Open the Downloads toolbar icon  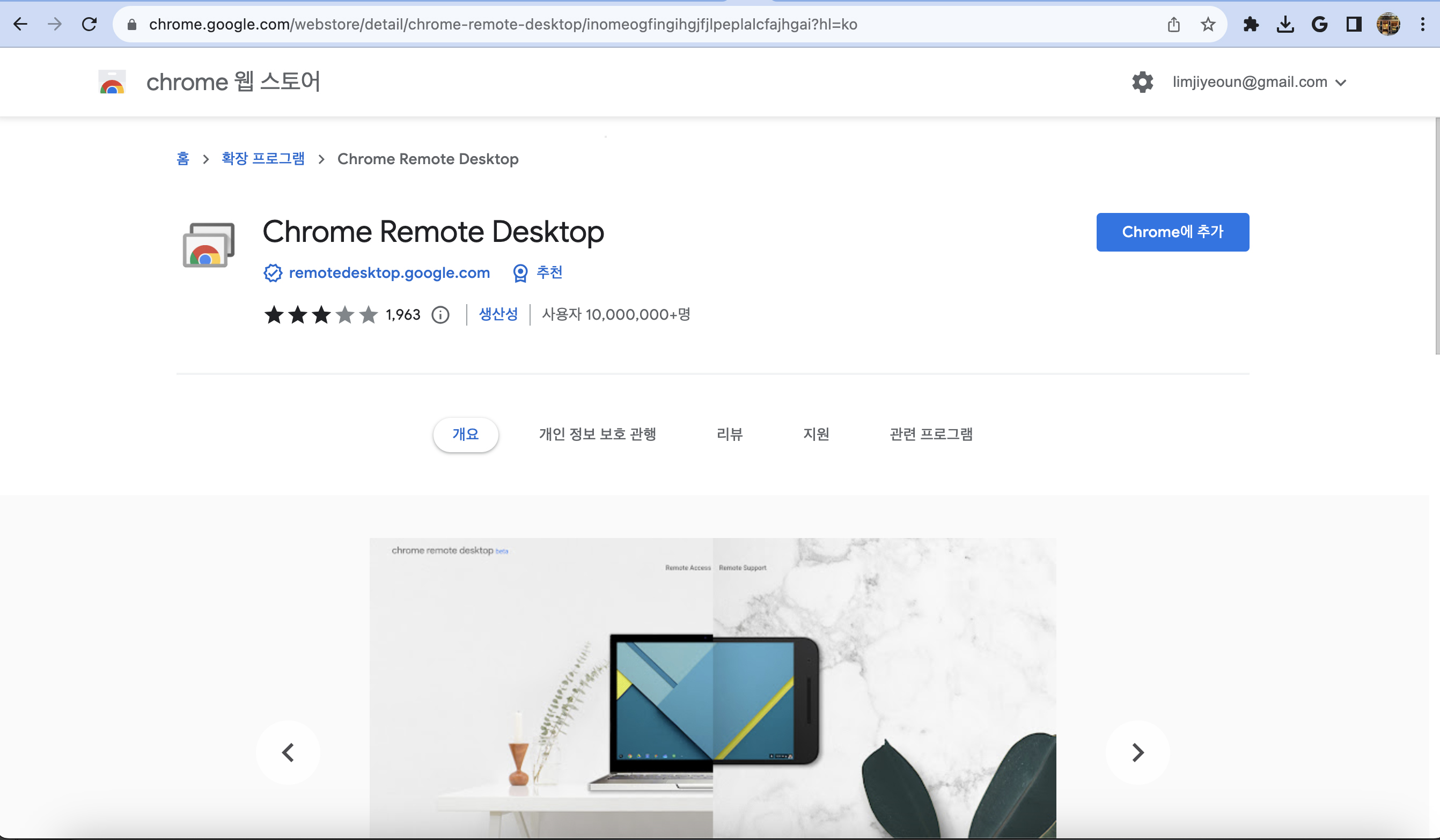pos(1285,25)
